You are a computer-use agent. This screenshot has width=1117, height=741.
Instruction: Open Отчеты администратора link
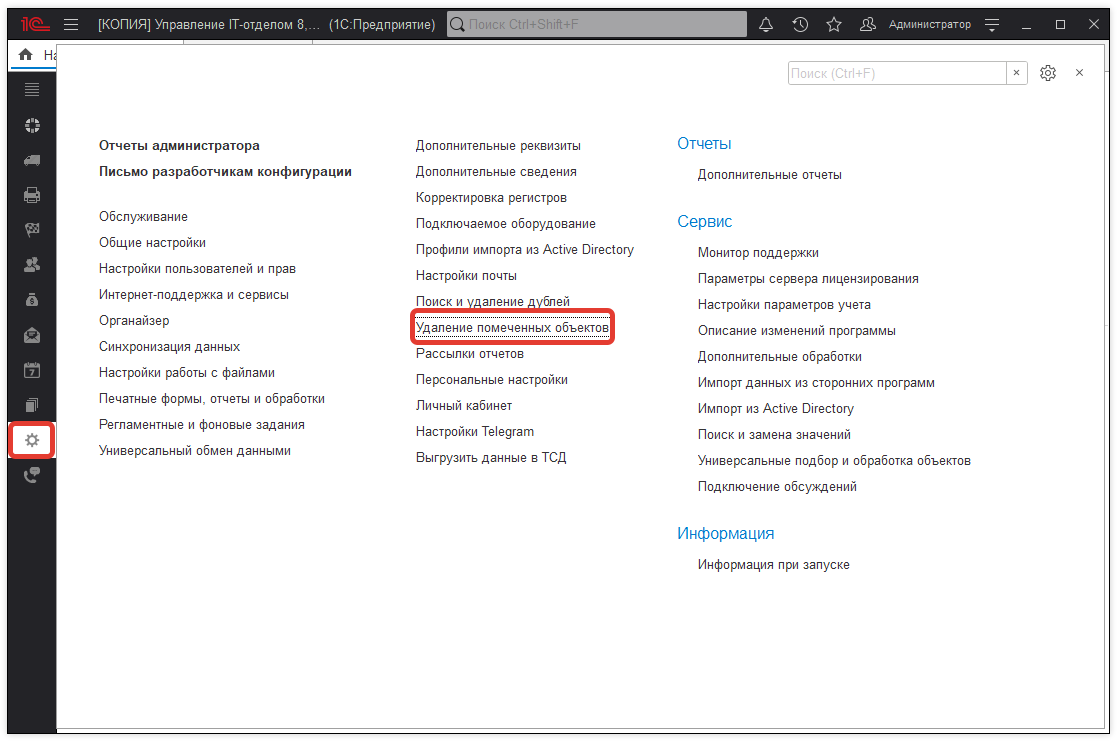[179, 146]
